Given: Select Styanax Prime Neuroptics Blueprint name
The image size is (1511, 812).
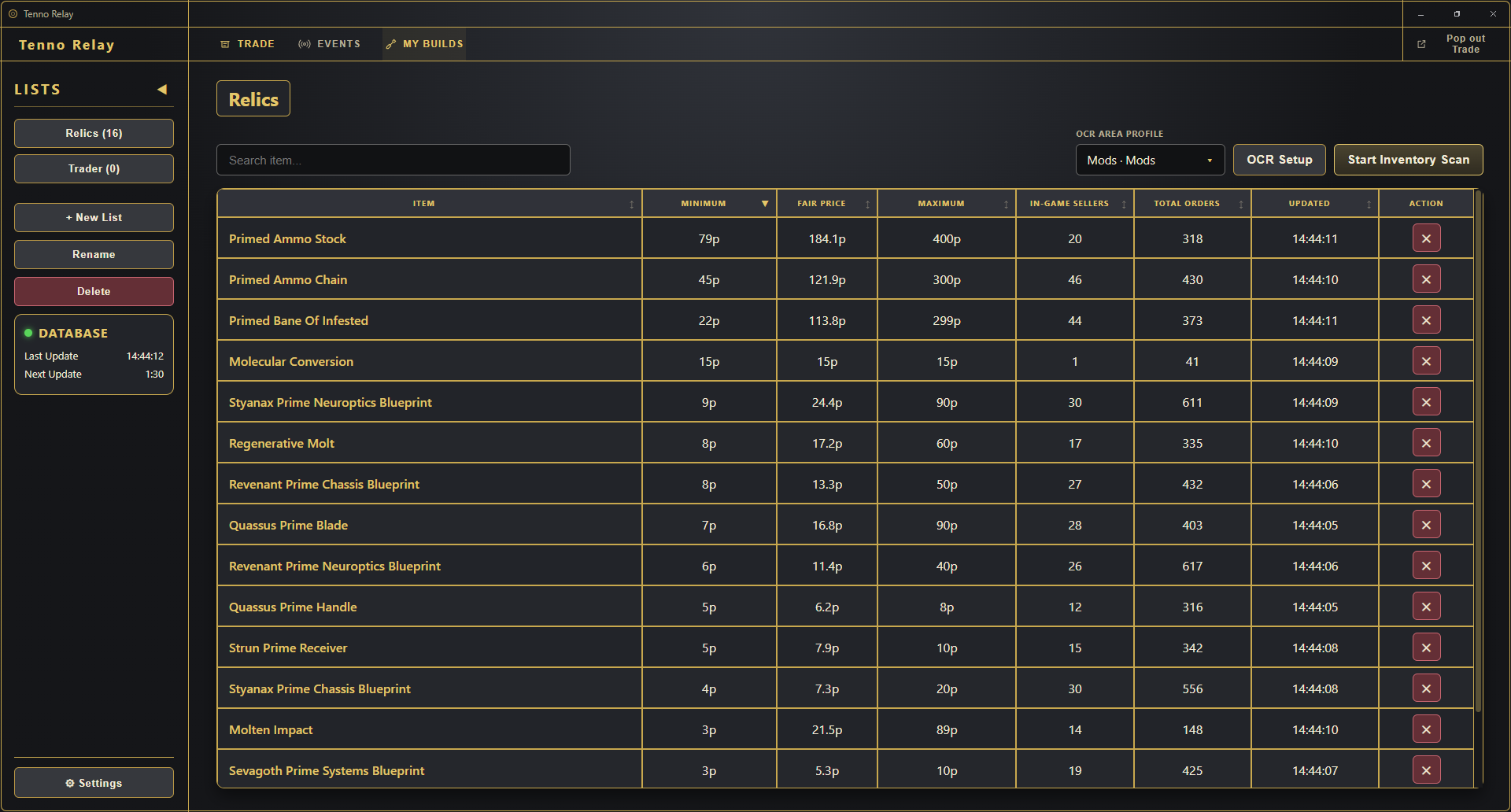Looking at the screenshot, I should [x=331, y=402].
